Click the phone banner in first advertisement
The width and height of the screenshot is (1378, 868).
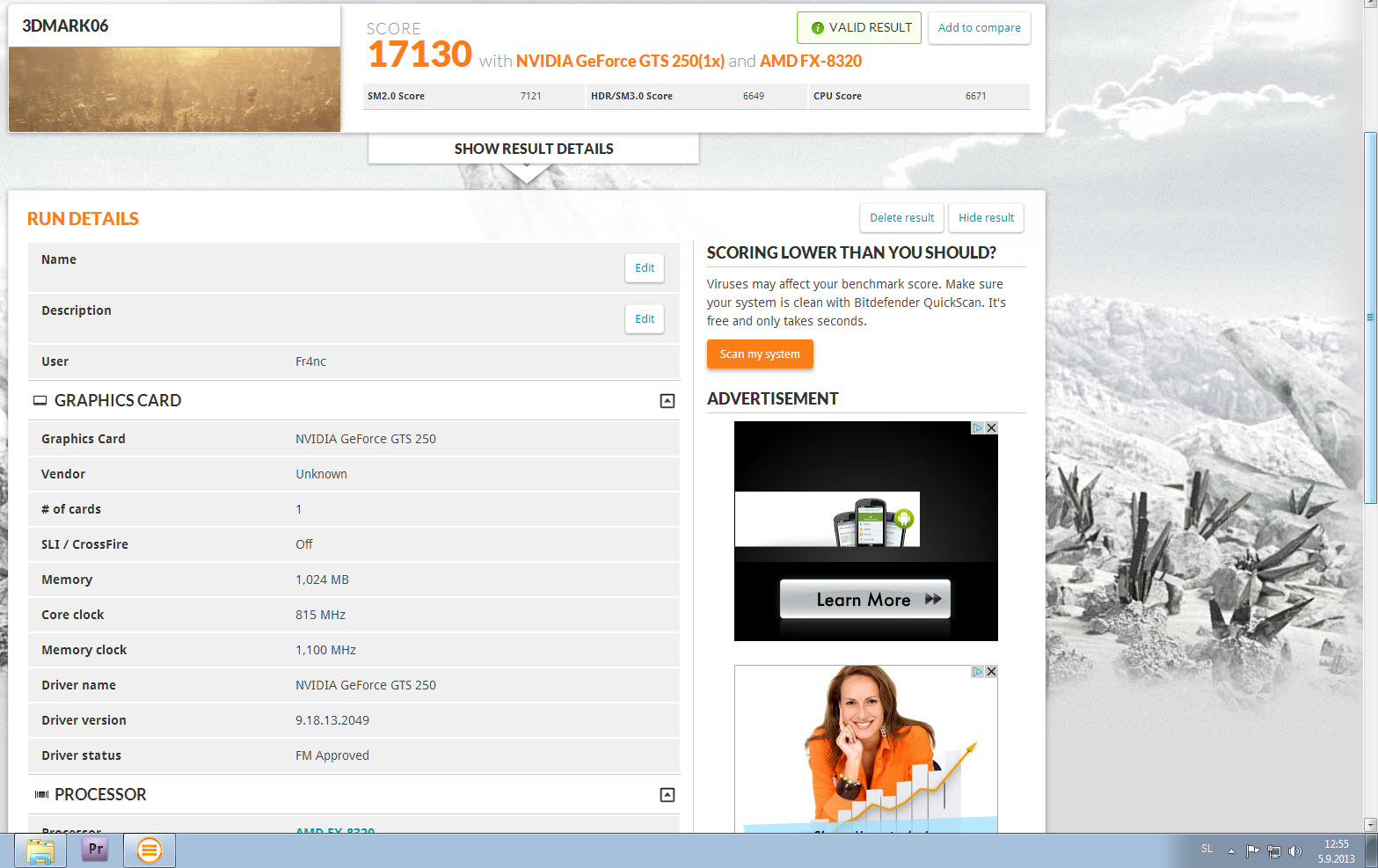pyautogui.click(x=827, y=520)
